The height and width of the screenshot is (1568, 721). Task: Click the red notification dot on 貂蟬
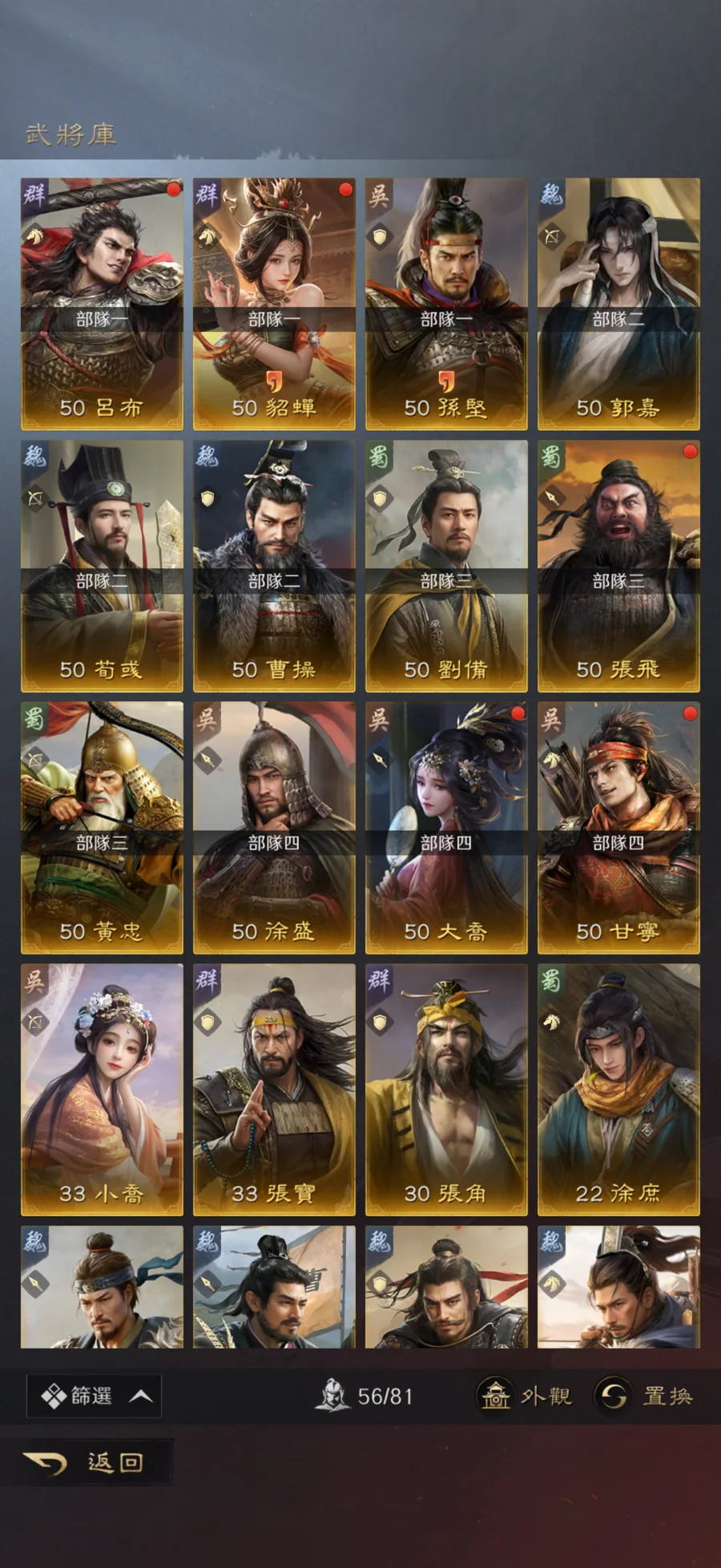click(x=345, y=190)
